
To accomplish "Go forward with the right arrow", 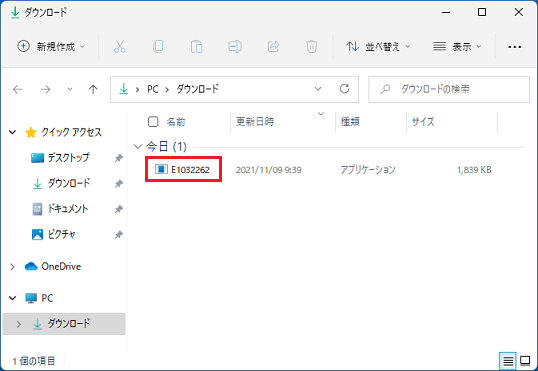I will 45,90.
